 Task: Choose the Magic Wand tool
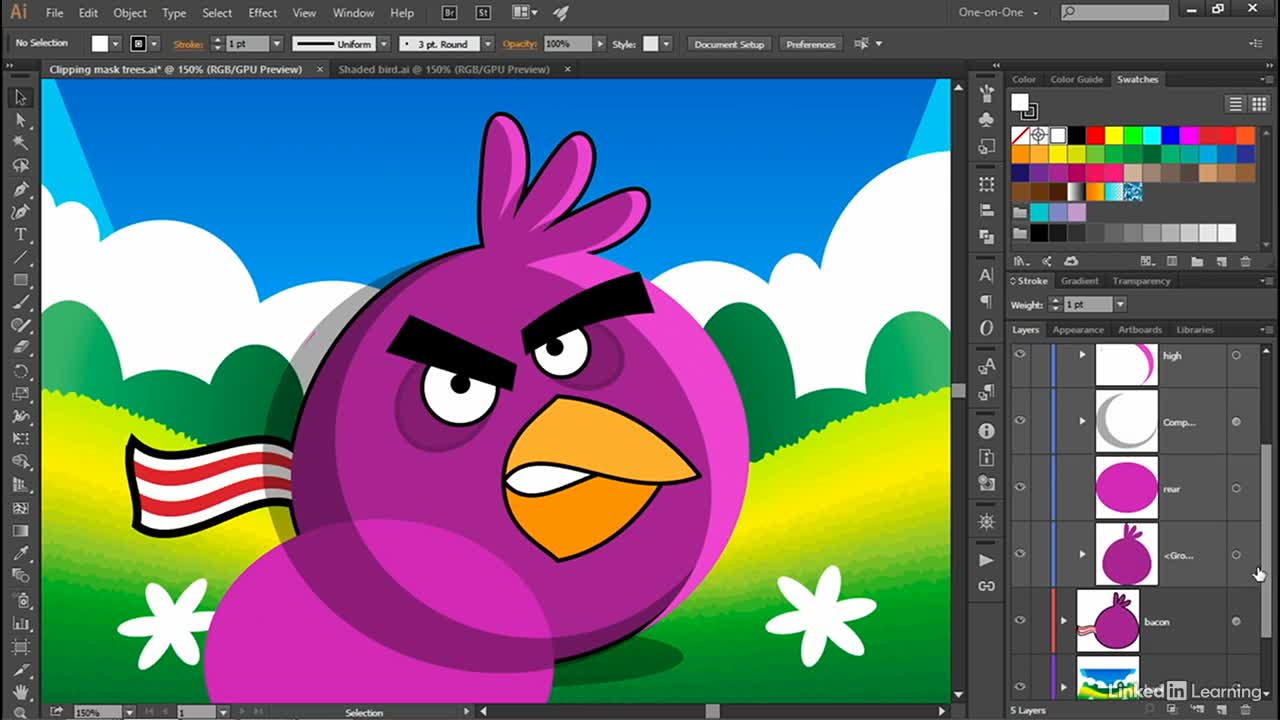[20, 143]
